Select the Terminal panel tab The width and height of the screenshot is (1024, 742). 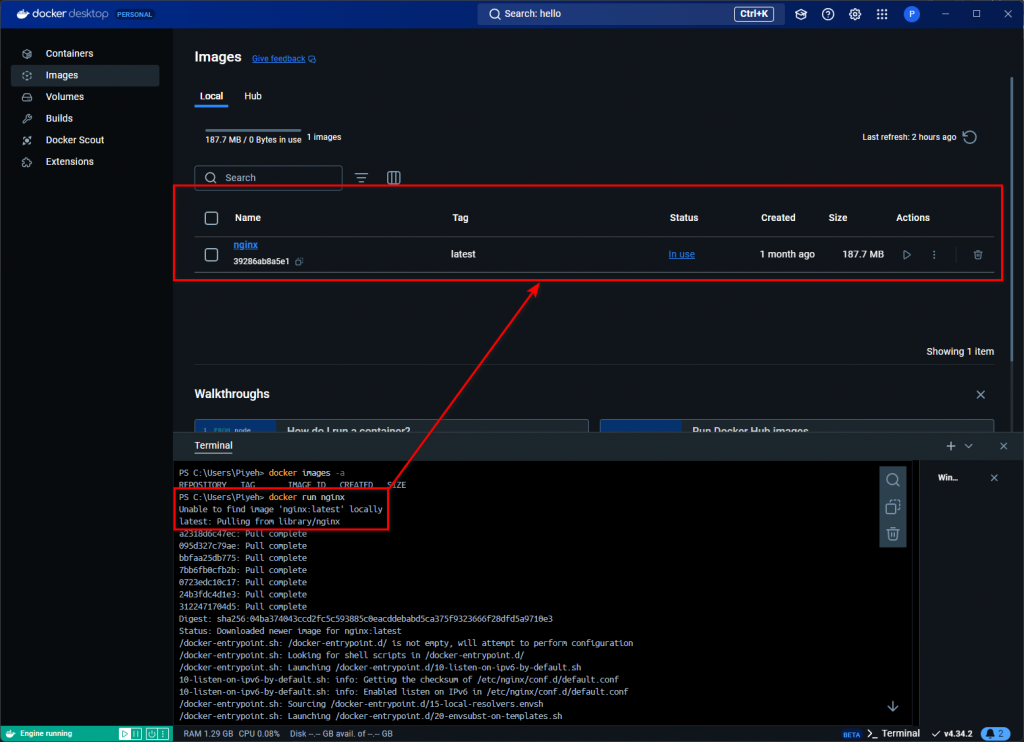click(x=214, y=445)
